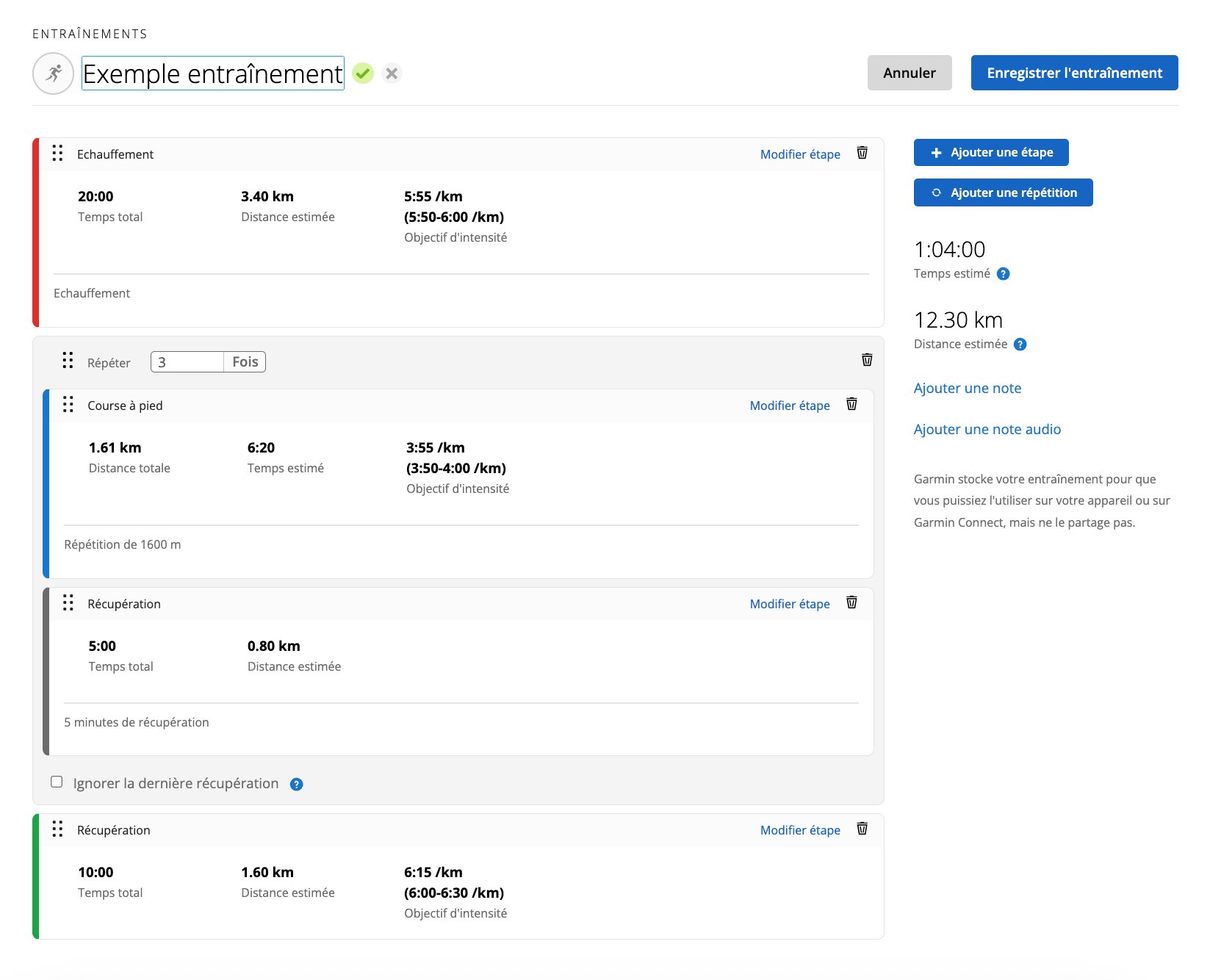The image size is (1221, 980).
Task: Click the 3:55 /km pace target
Action: pyautogui.click(x=436, y=447)
